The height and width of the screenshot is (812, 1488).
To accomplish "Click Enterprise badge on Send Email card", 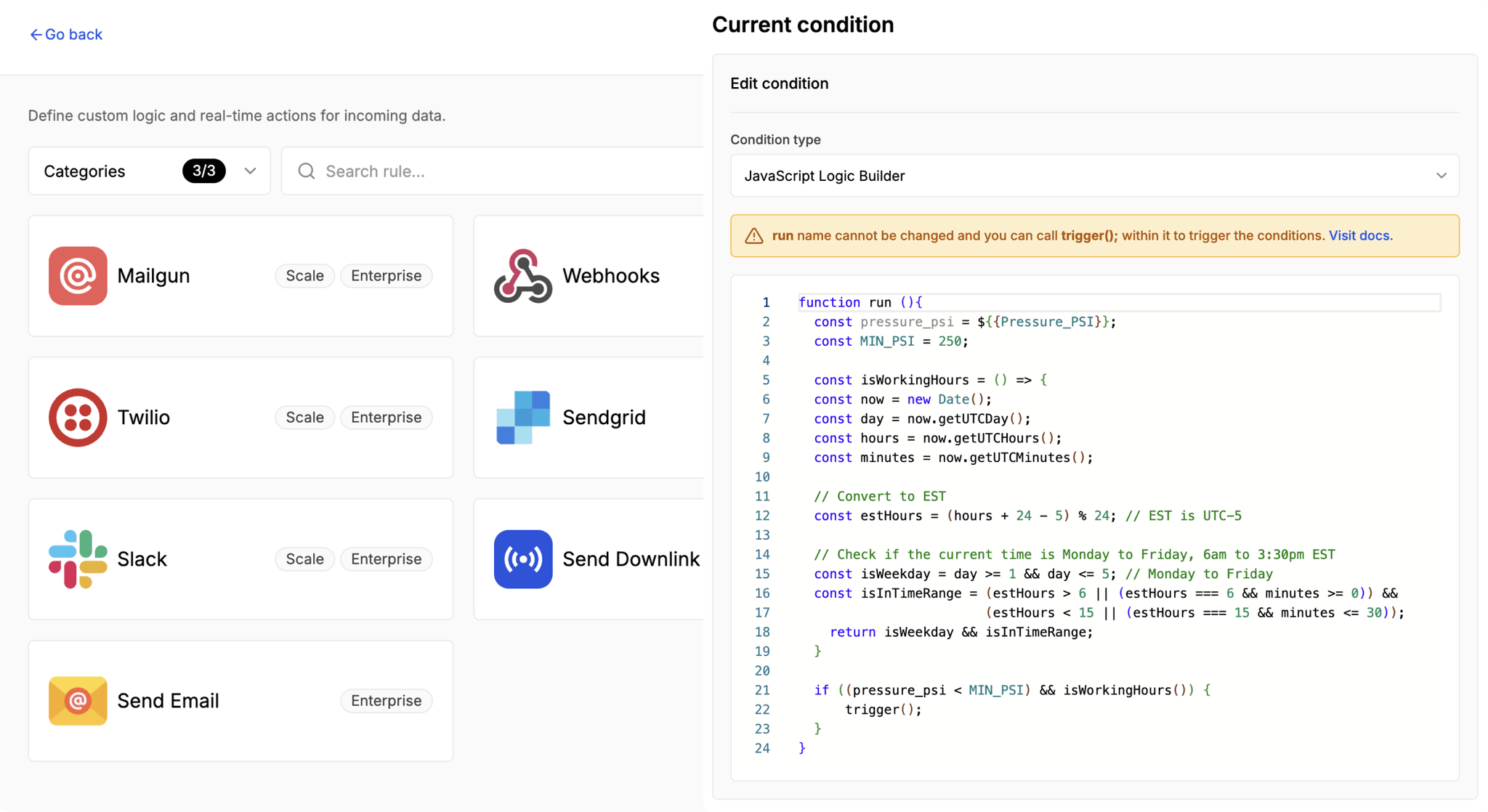I will point(386,701).
